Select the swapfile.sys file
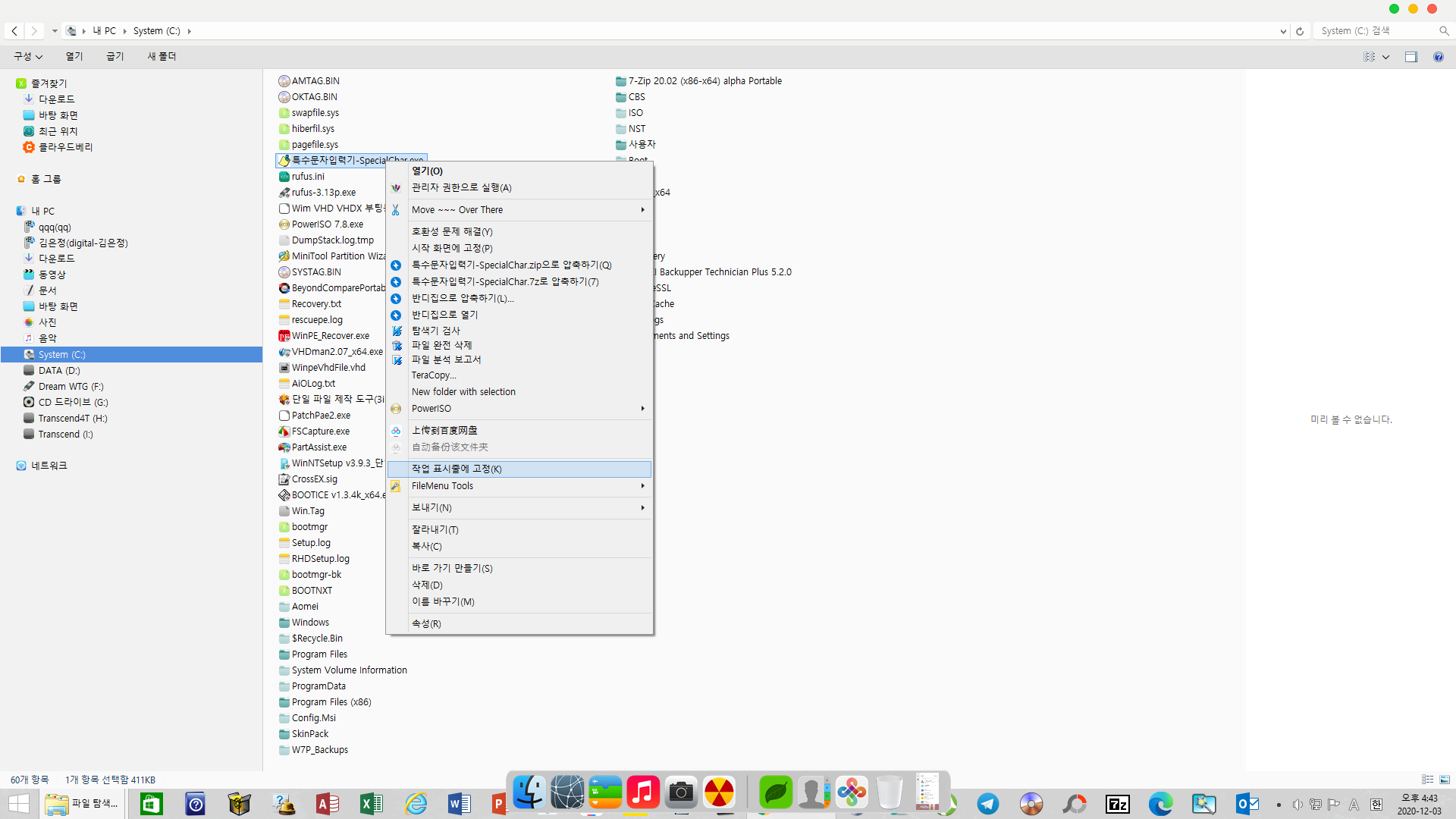This screenshot has height=819, width=1456. [309, 113]
